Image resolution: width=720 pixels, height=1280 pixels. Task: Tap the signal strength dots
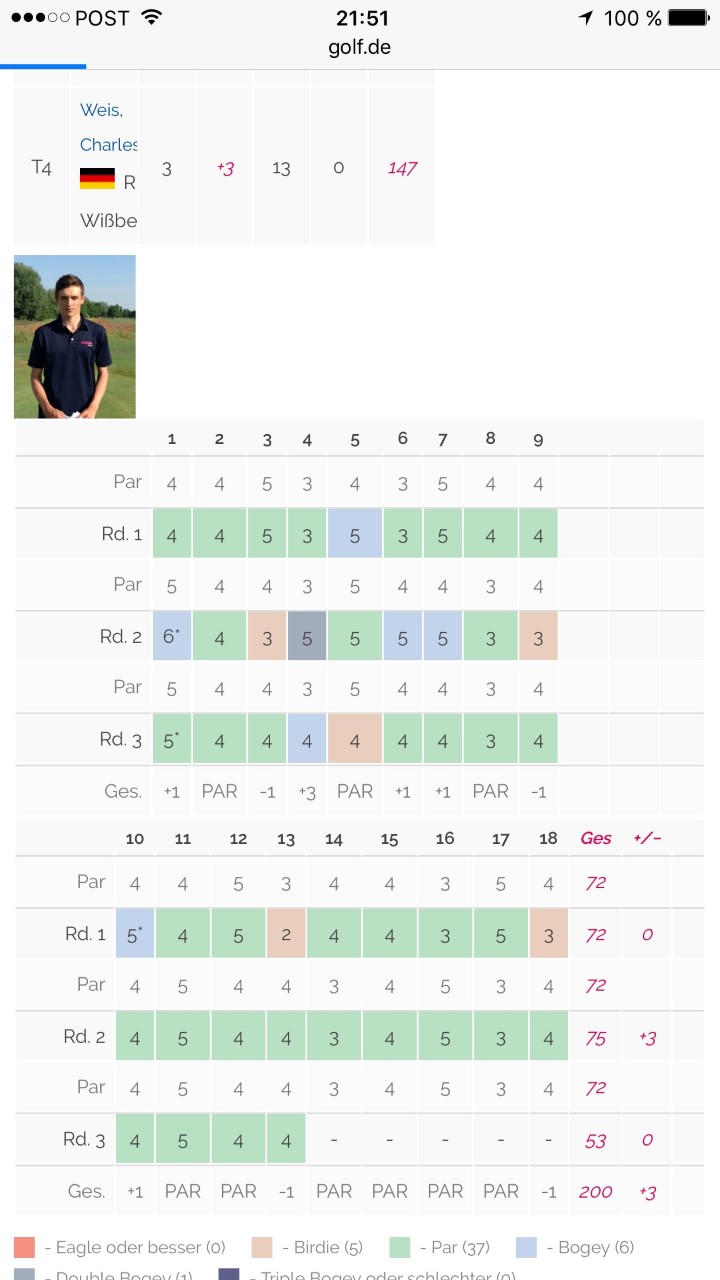point(40,18)
